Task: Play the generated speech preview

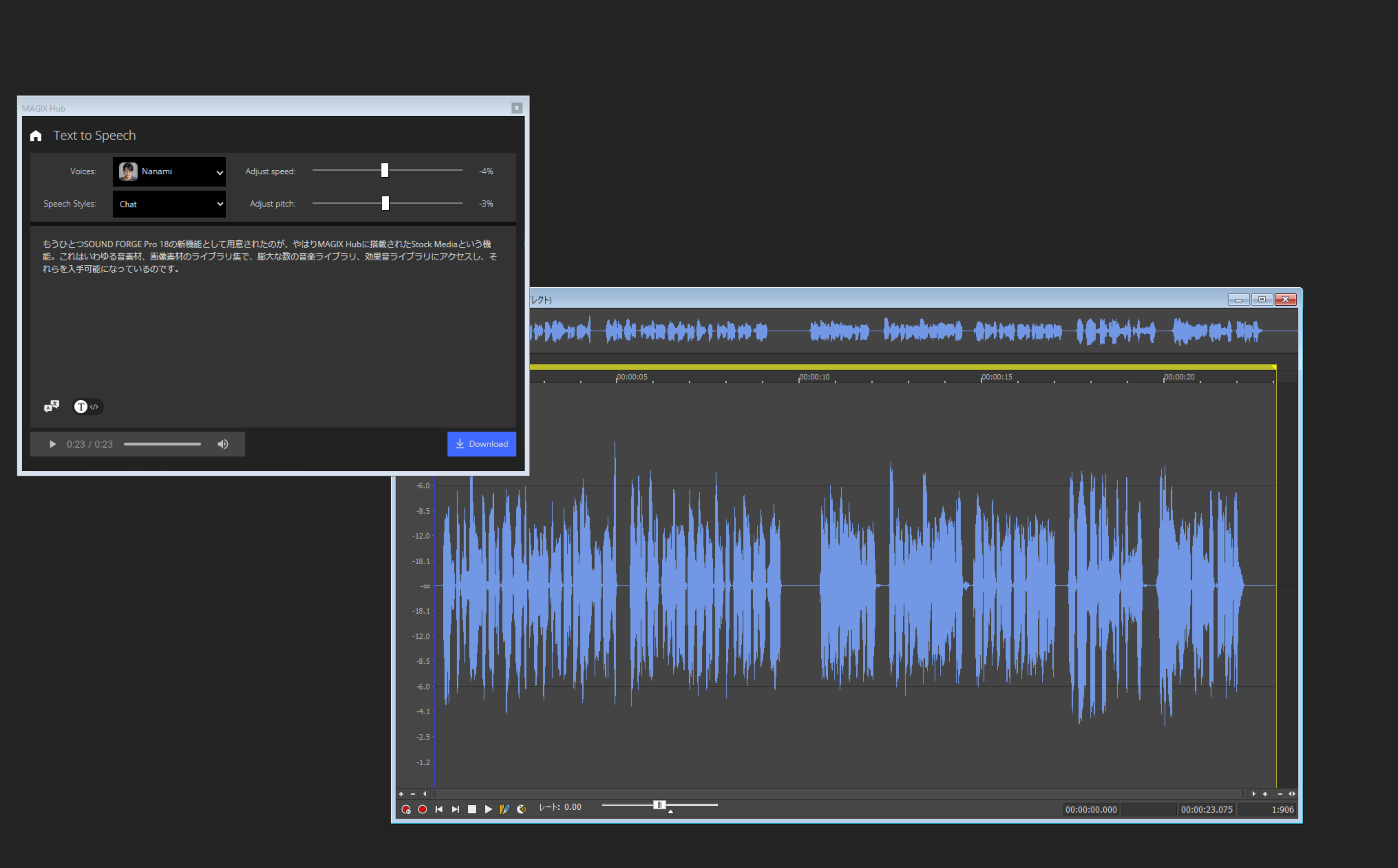Action: pyautogui.click(x=52, y=444)
